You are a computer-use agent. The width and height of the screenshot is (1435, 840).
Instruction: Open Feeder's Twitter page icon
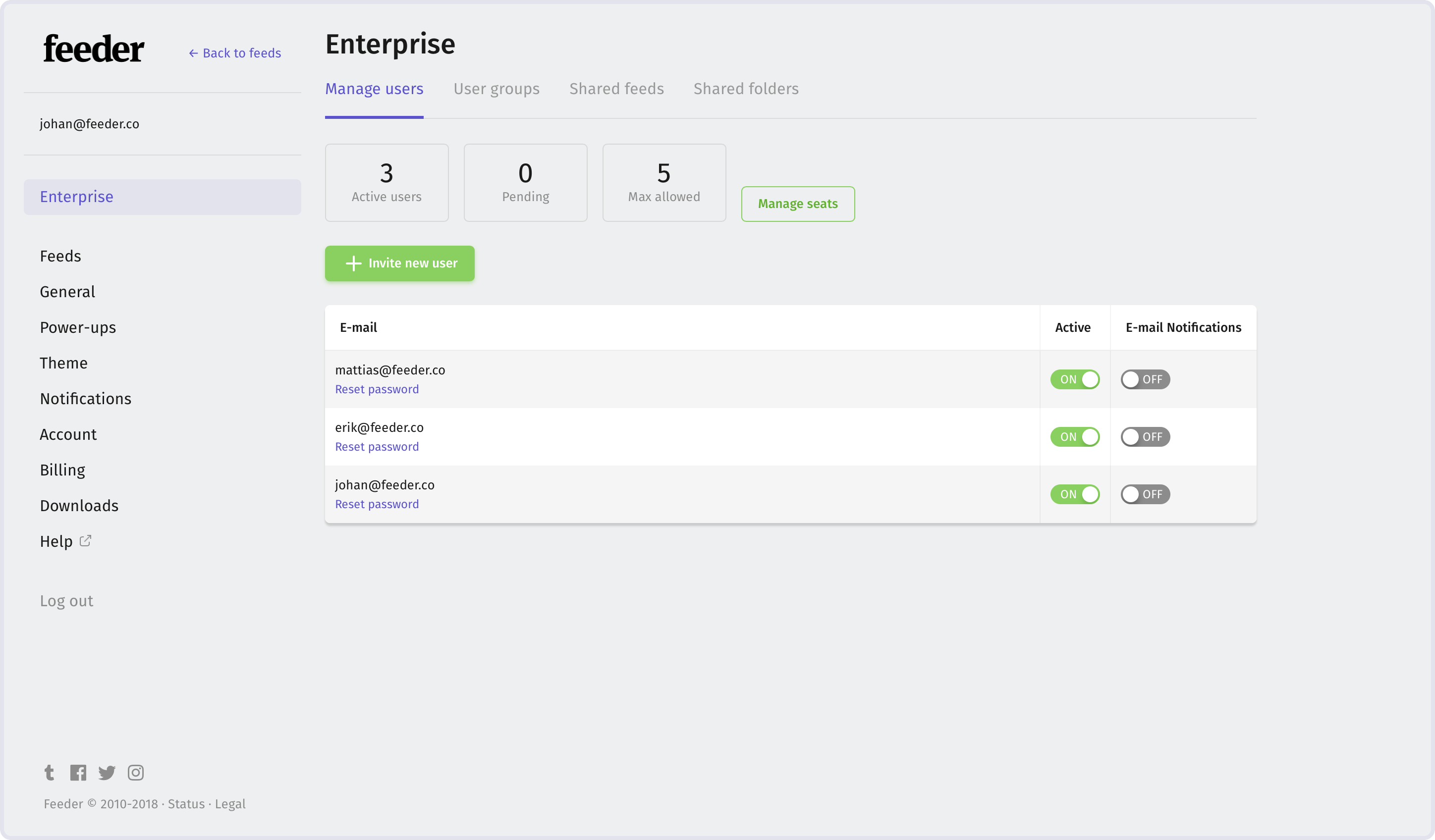coord(107,772)
